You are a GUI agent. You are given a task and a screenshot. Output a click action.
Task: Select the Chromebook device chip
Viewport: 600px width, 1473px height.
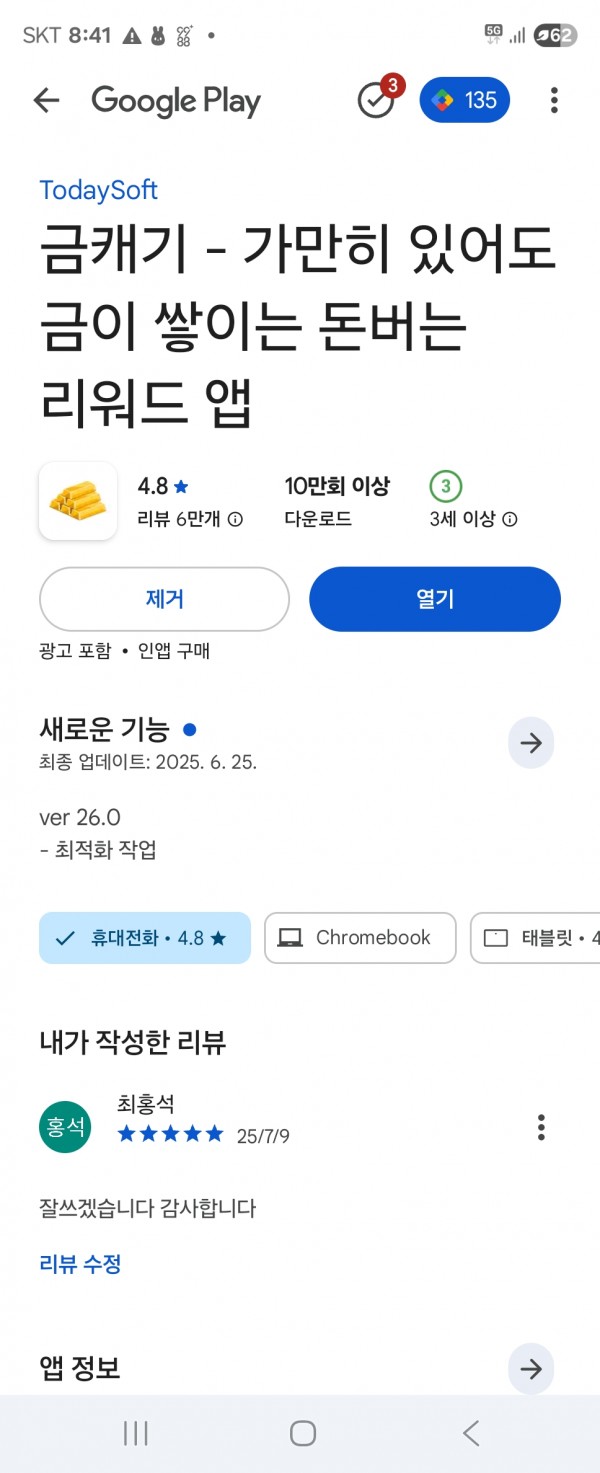click(360, 938)
